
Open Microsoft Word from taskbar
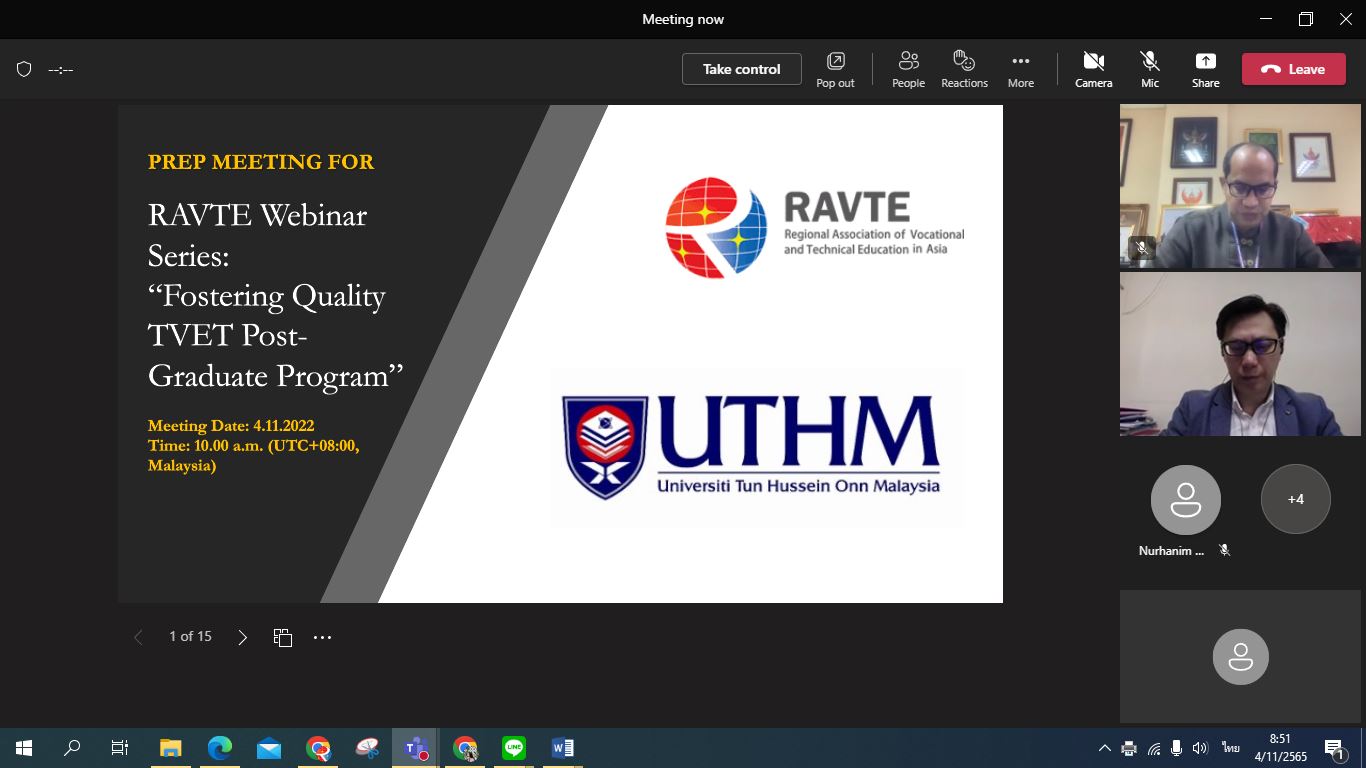563,748
